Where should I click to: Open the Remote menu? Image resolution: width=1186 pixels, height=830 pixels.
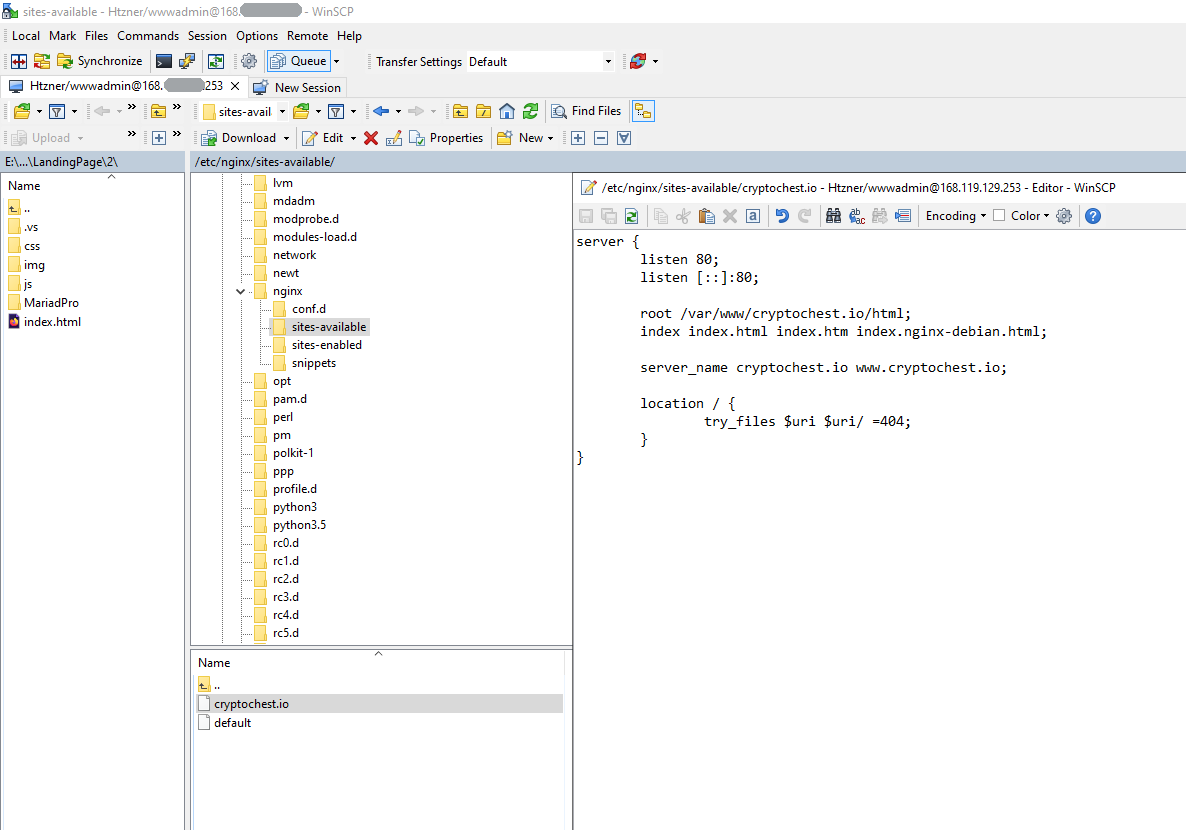(x=307, y=36)
